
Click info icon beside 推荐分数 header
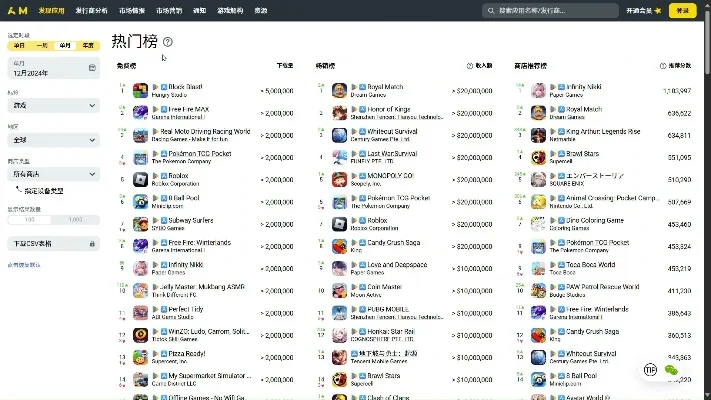click(663, 66)
